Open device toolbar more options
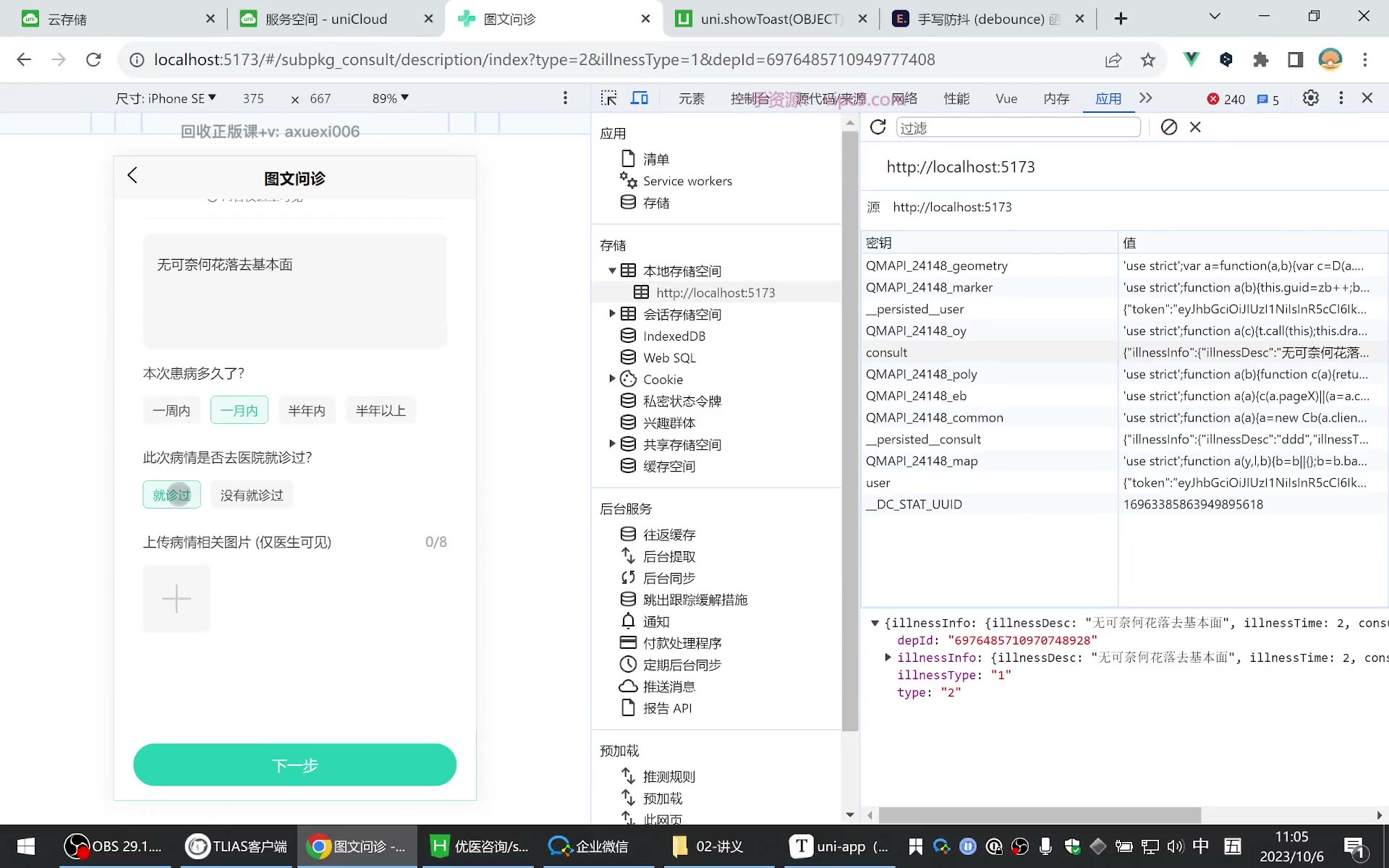This screenshot has height=868, width=1389. pos(565,98)
